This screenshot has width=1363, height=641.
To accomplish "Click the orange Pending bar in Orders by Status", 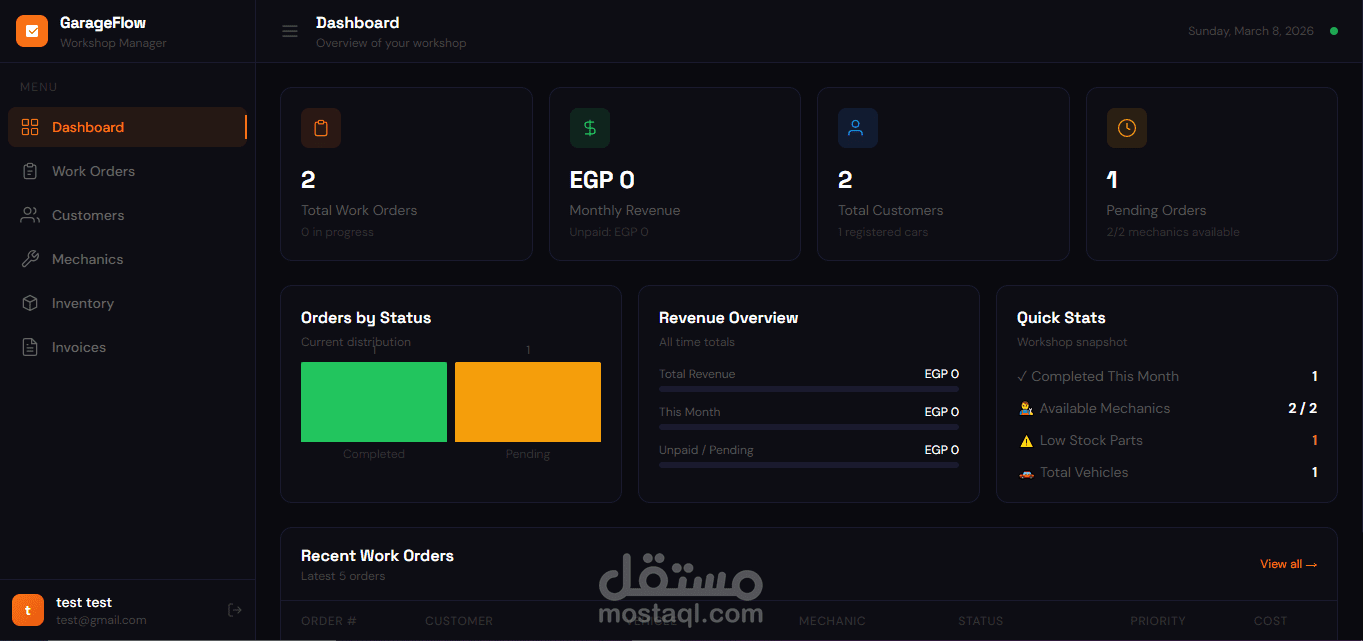I will coord(527,401).
